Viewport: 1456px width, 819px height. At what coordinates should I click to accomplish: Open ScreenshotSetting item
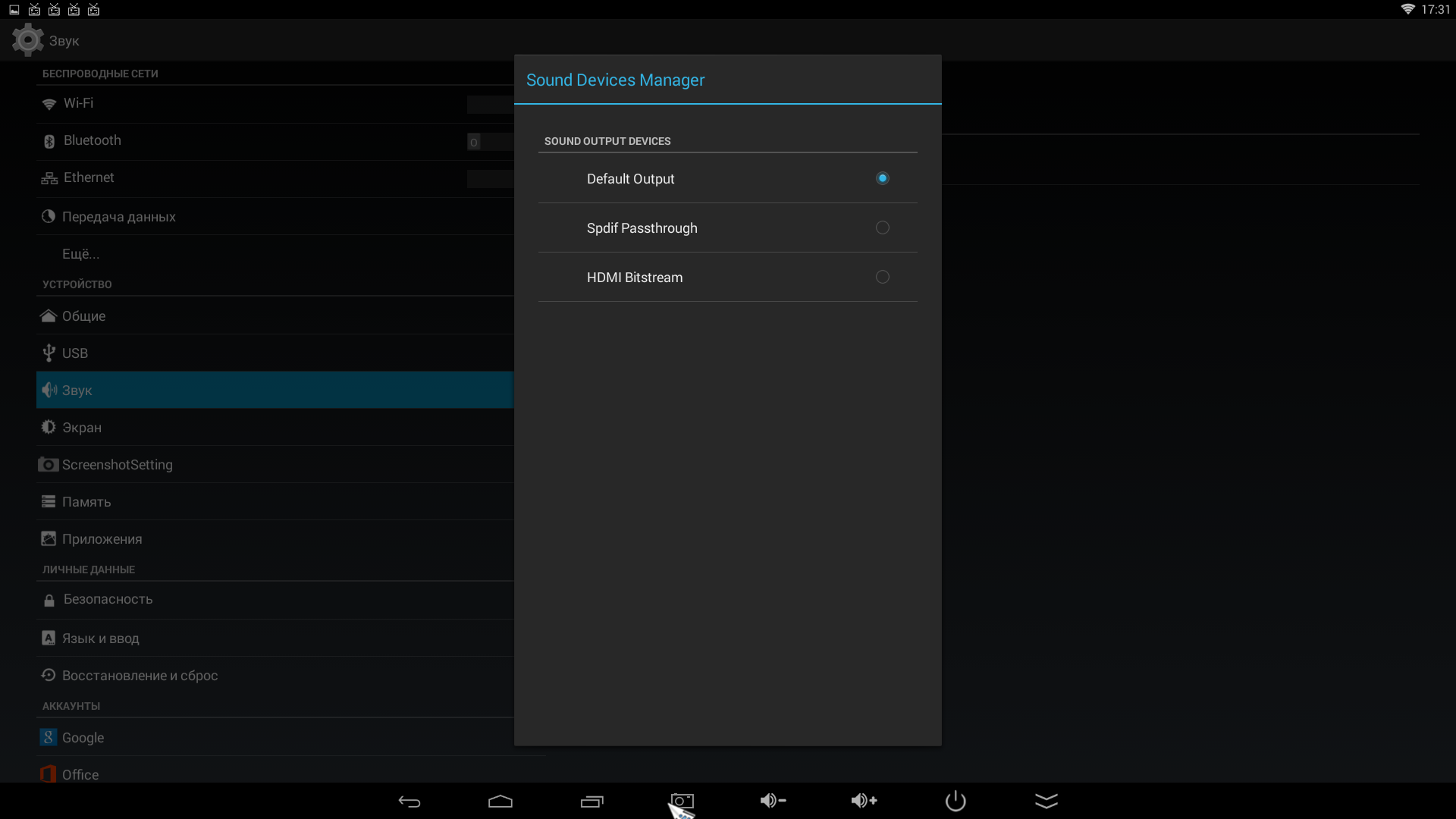point(118,465)
